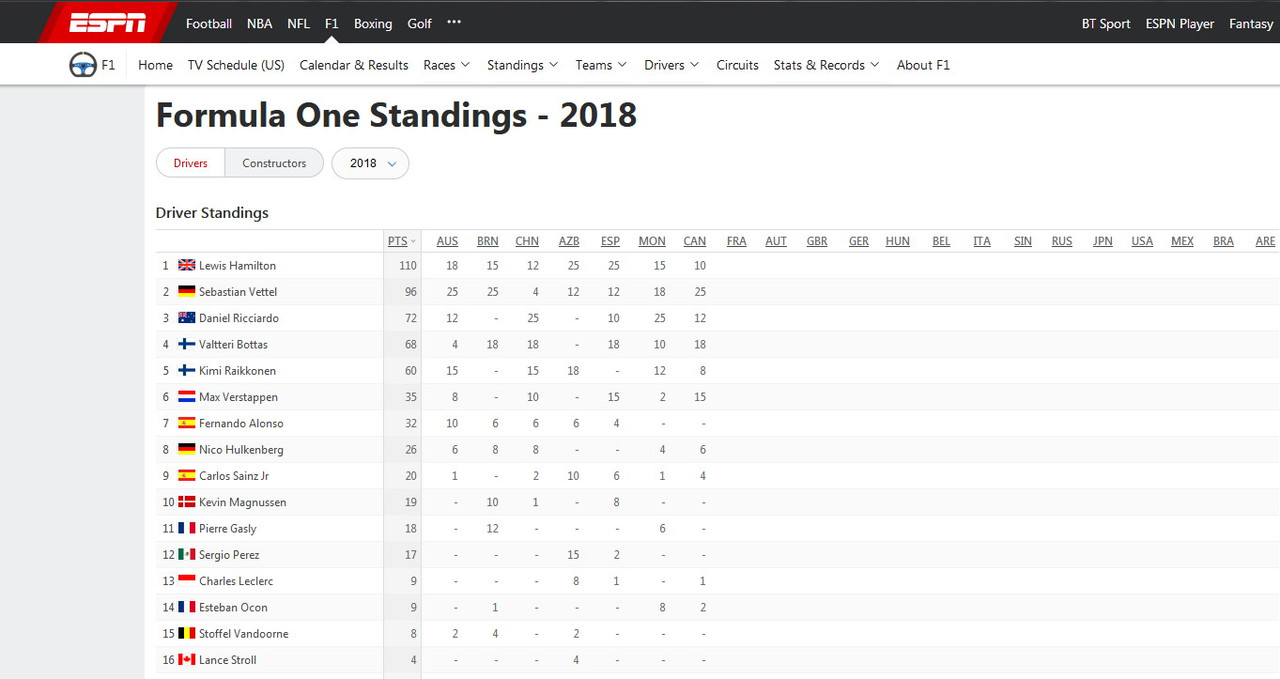
Task: Click the Circuits navigation item
Action: coord(737,65)
